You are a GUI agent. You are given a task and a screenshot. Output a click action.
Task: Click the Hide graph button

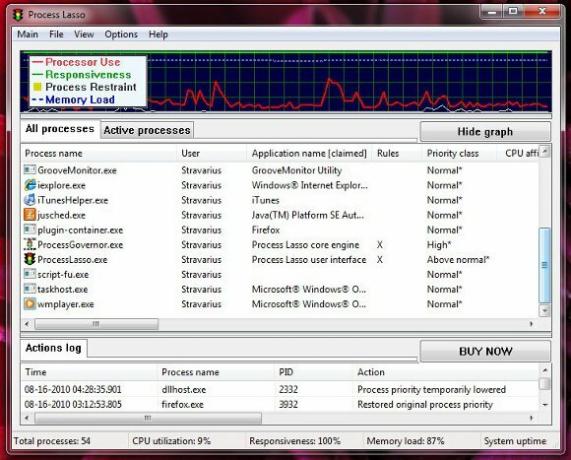tap(485, 131)
